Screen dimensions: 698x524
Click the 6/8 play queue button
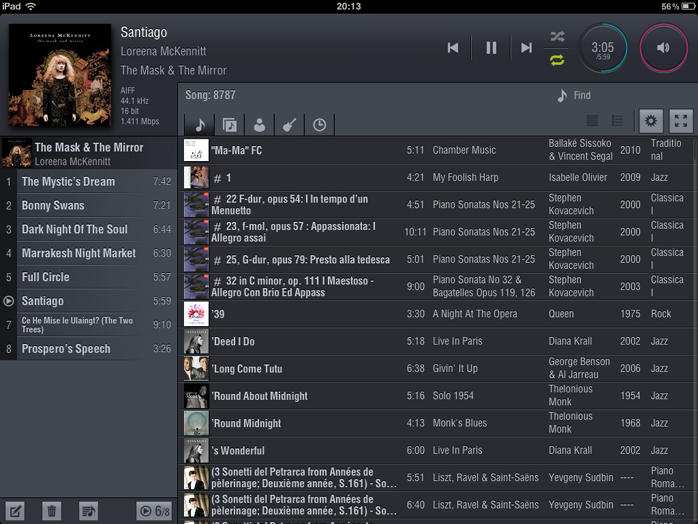(154, 511)
